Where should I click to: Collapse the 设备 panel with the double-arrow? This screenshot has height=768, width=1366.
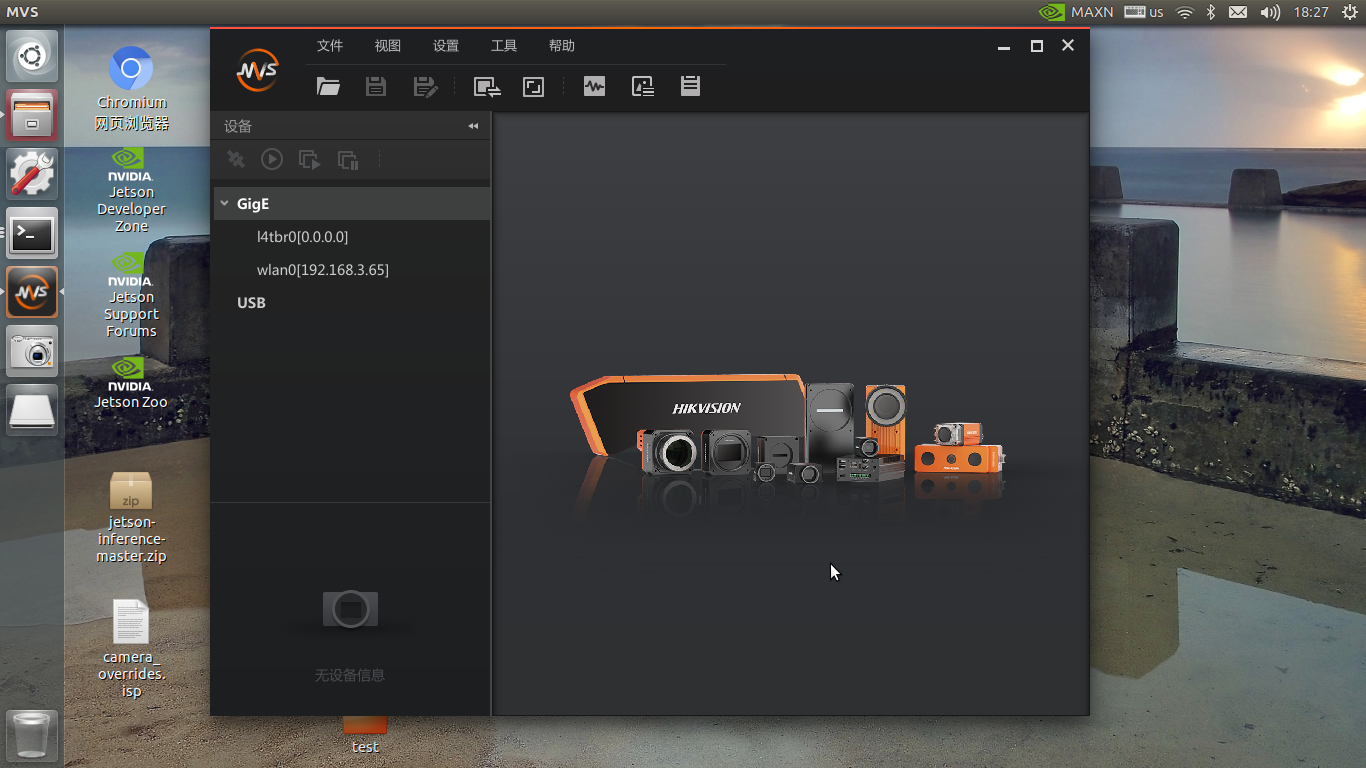(472, 125)
